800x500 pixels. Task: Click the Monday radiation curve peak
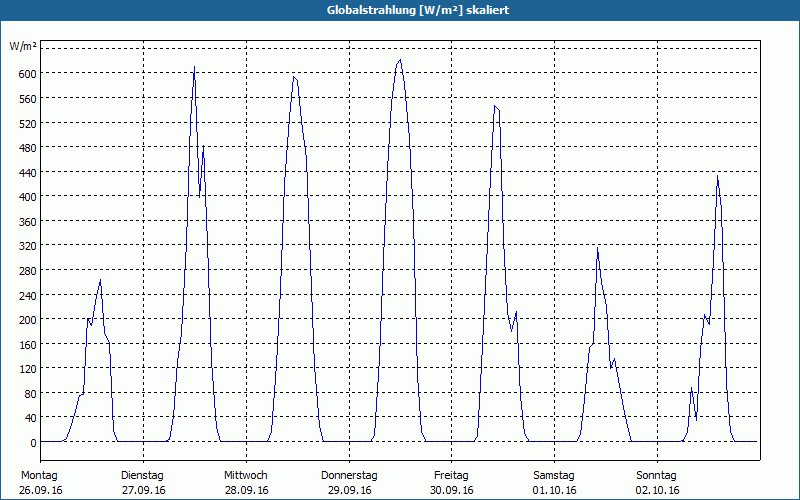[x=101, y=280]
